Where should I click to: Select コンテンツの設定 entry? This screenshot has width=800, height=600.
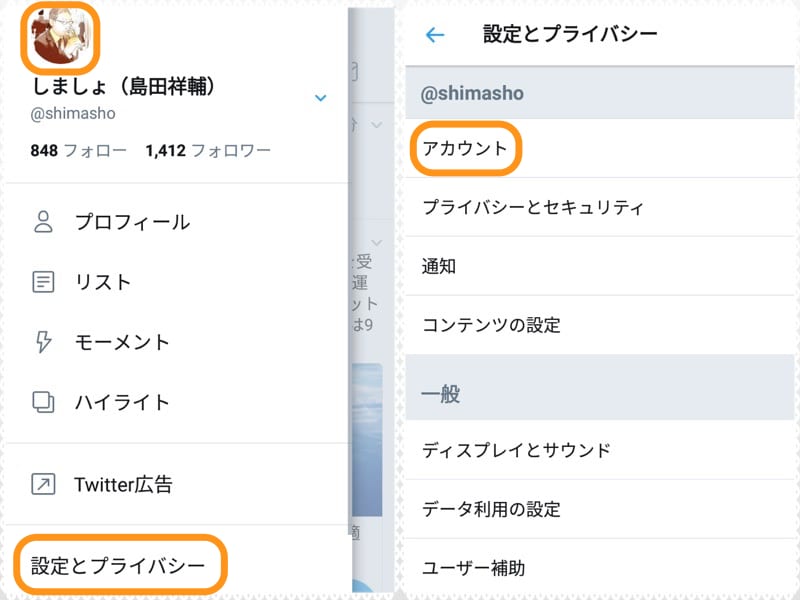490,326
